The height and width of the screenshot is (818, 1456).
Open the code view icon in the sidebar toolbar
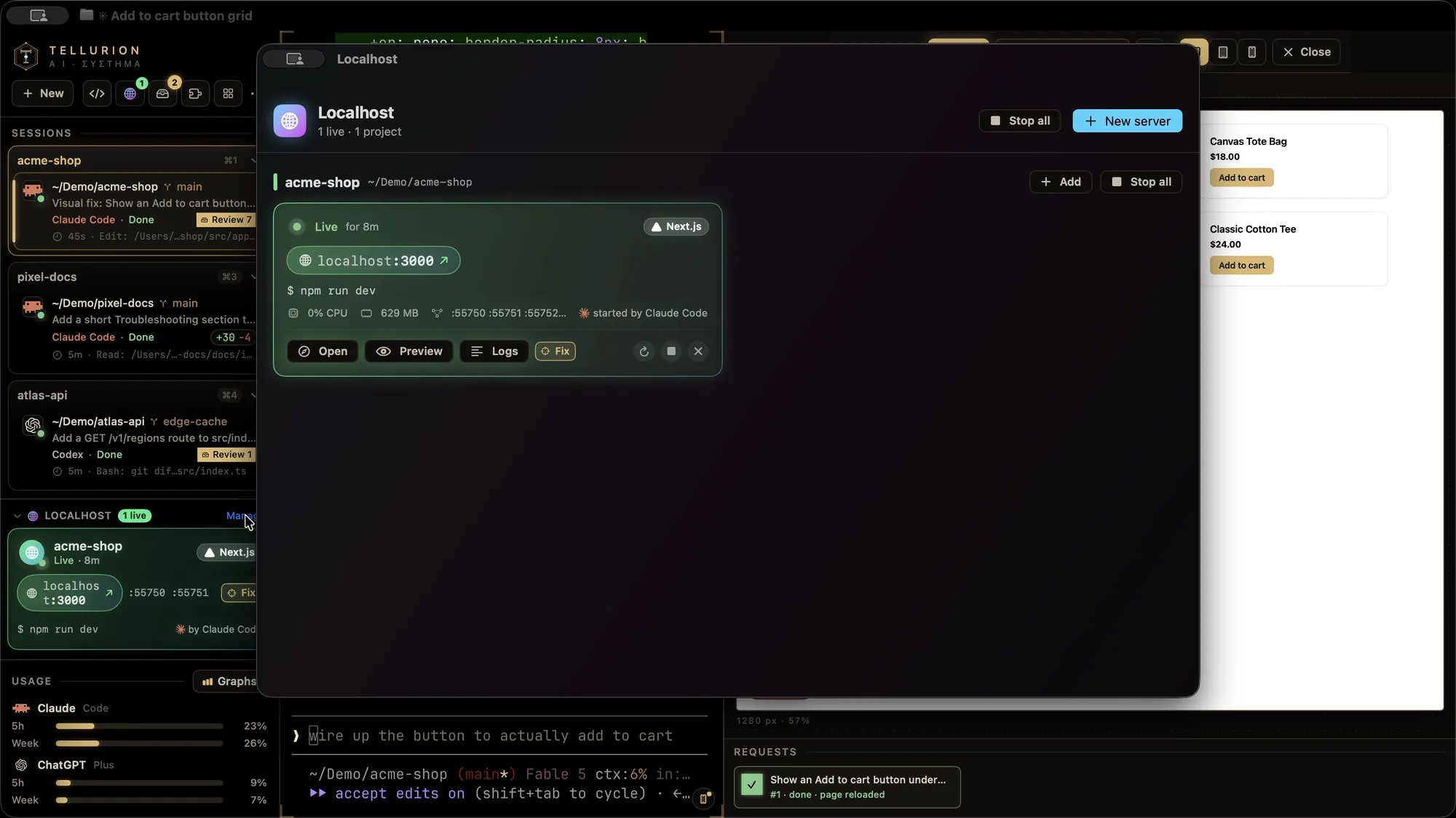(x=97, y=94)
